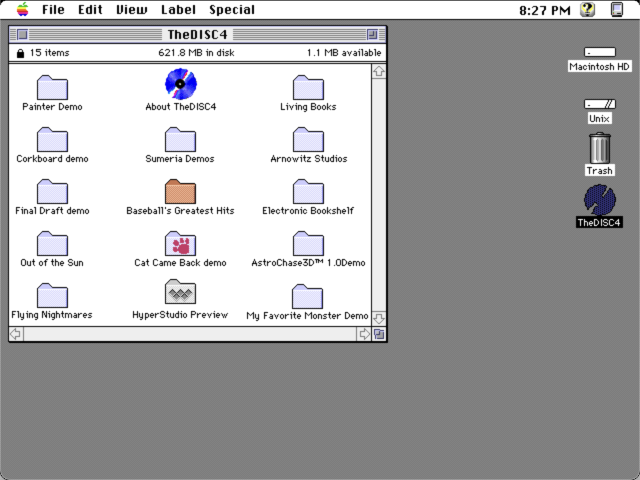Open the Edit menu

(x=90, y=9)
